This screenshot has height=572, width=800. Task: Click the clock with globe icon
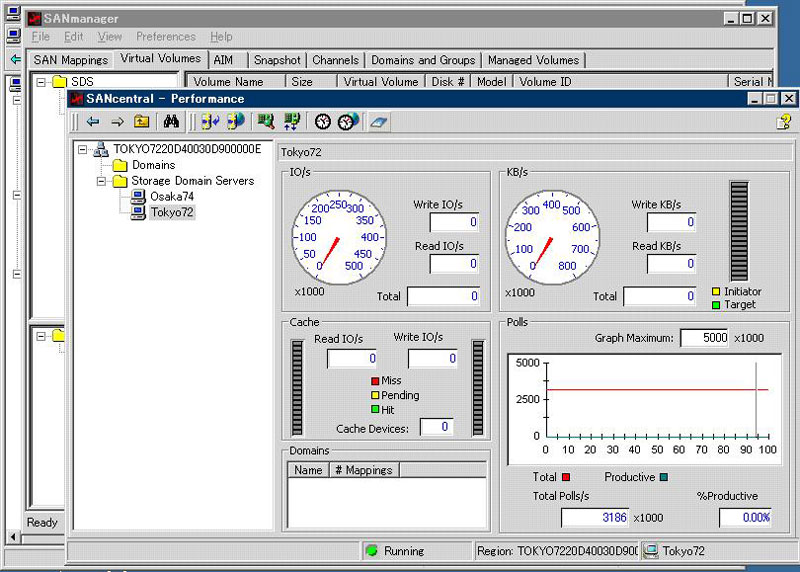348,121
